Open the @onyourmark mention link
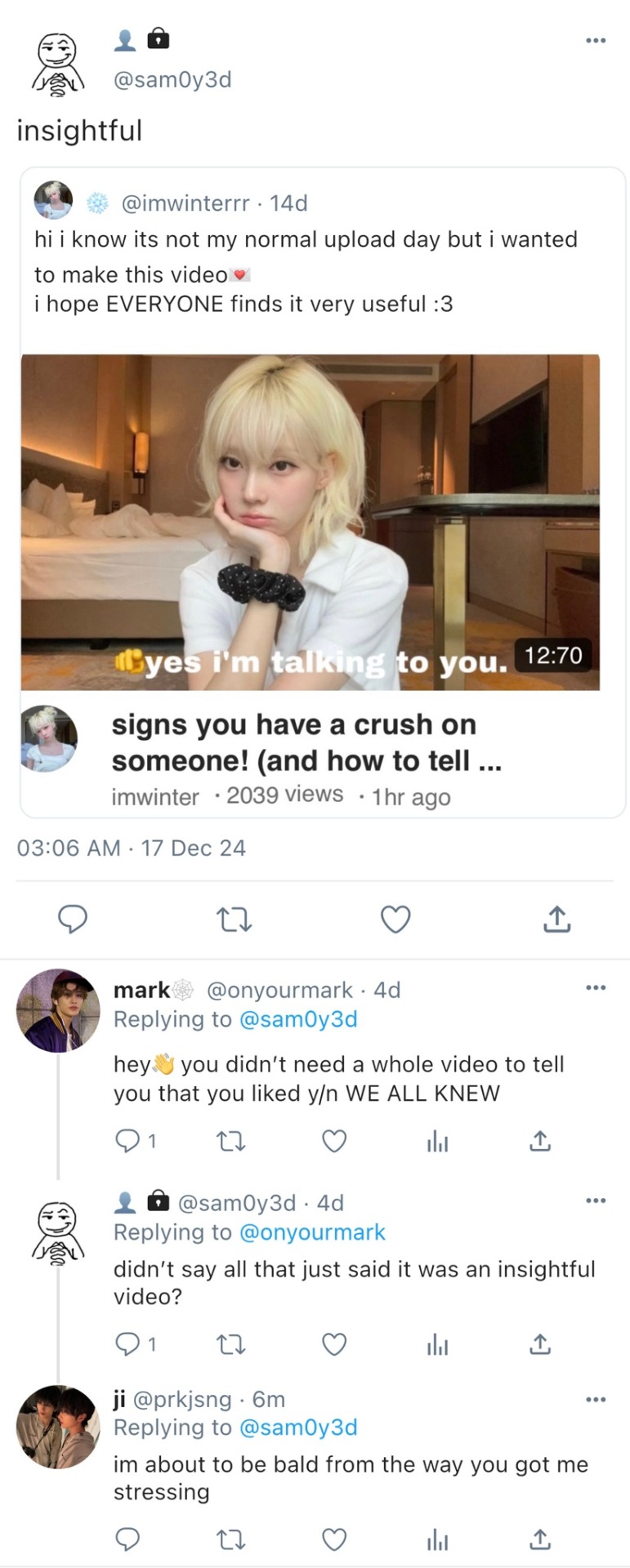This screenshot has height=1568, width=630. (x=311, y=1232)
